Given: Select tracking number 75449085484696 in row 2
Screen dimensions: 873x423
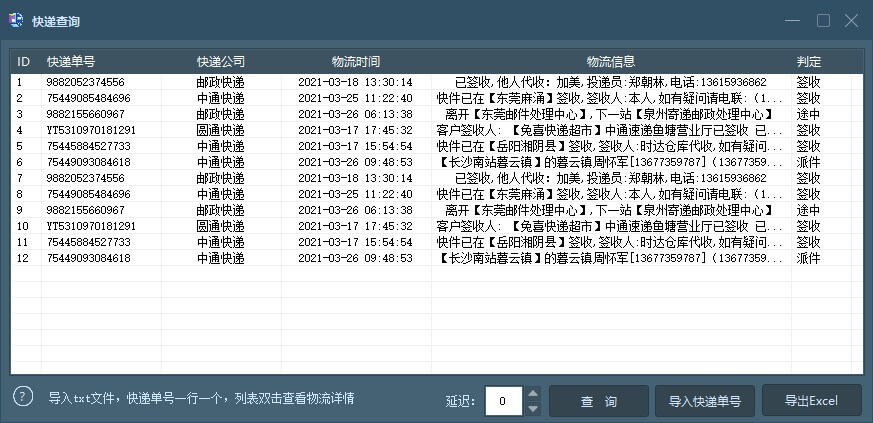Looking at the screenshot, I should (x=89, y=99).
